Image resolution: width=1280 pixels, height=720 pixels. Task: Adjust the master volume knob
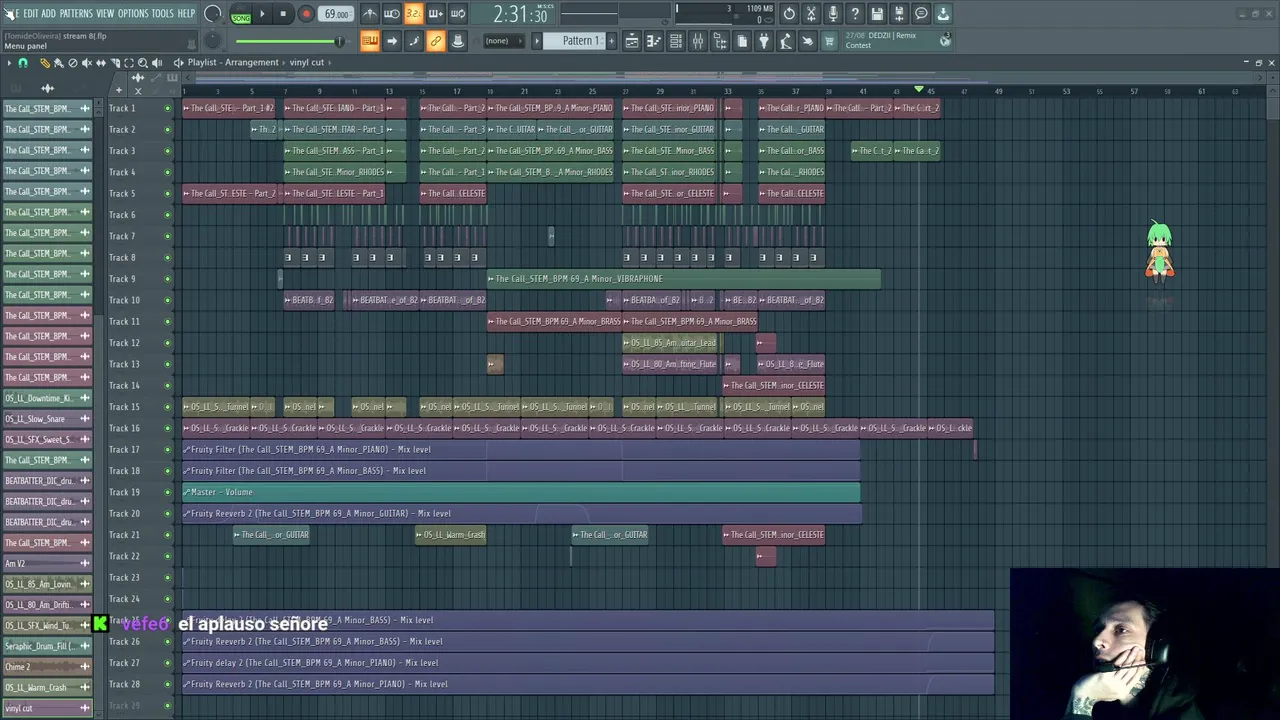pyautogui.click(x=213, y=14)
